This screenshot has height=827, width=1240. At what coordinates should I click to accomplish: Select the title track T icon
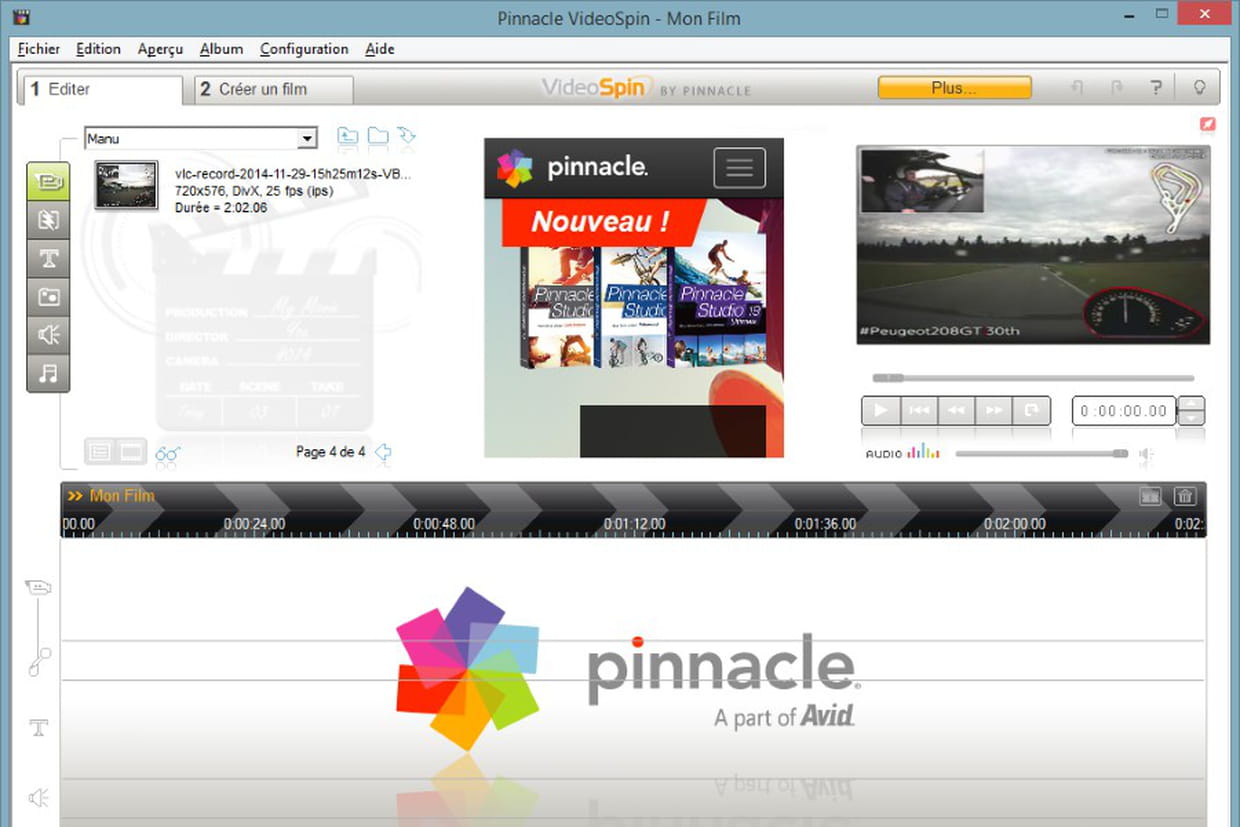(39, 728)
